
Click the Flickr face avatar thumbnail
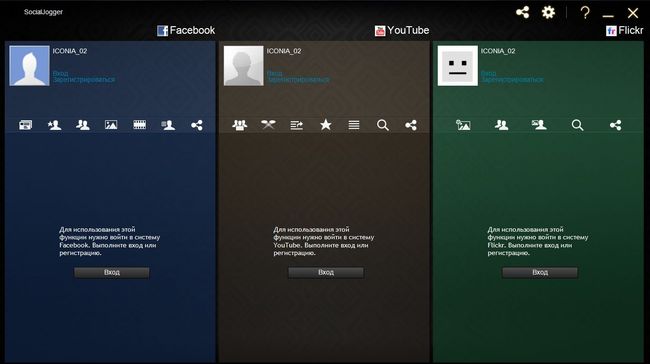[458, 66]
